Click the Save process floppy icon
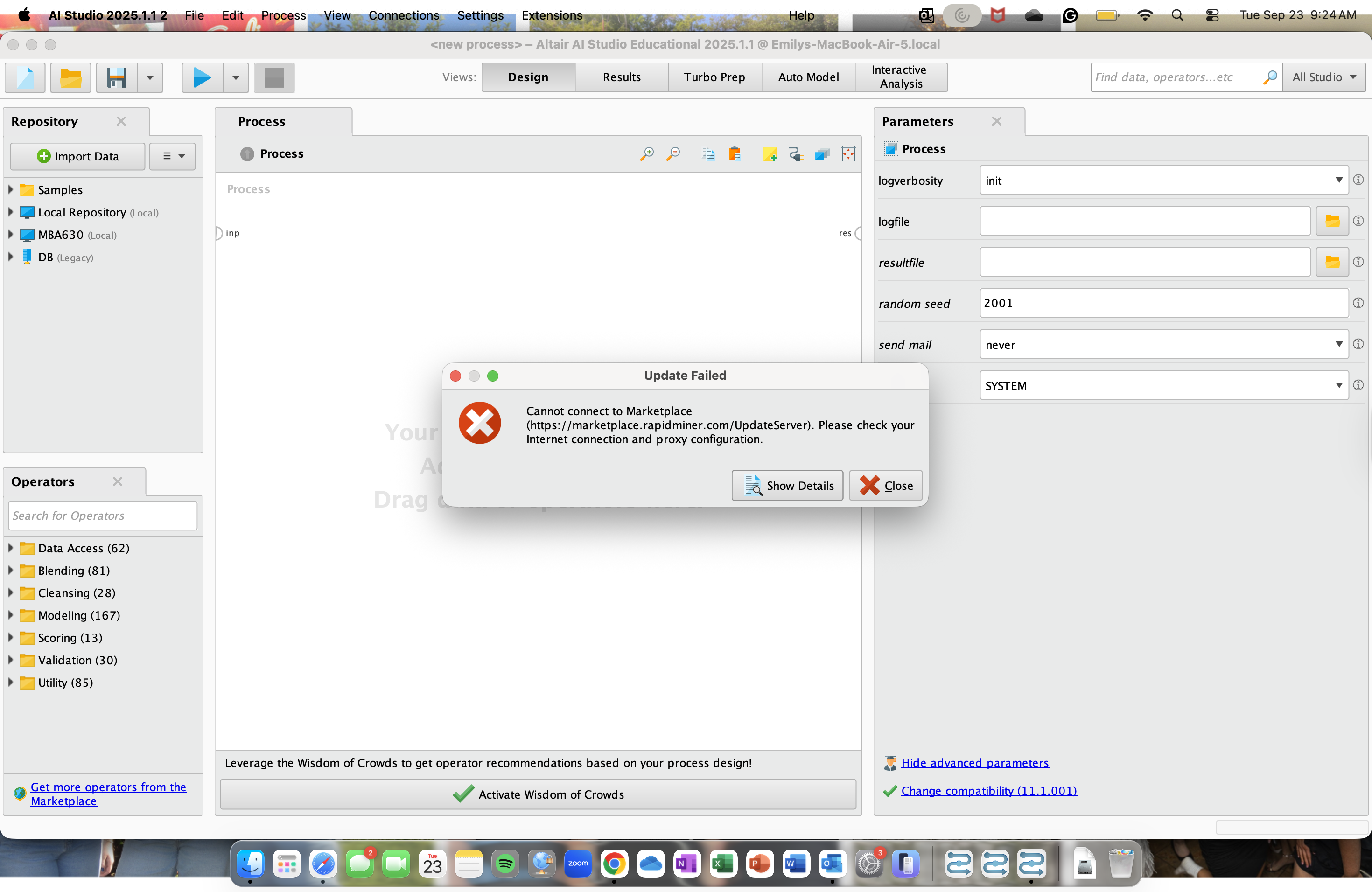This screenshot has width=1372, height=892. (117, 77)
